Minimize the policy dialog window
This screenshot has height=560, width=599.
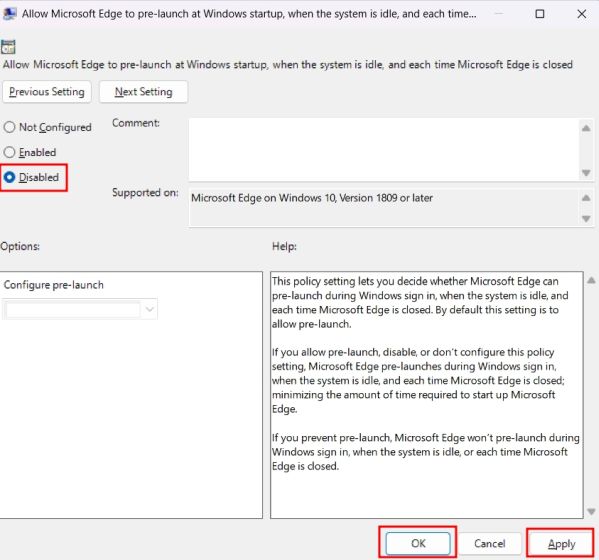pos(498,14)
